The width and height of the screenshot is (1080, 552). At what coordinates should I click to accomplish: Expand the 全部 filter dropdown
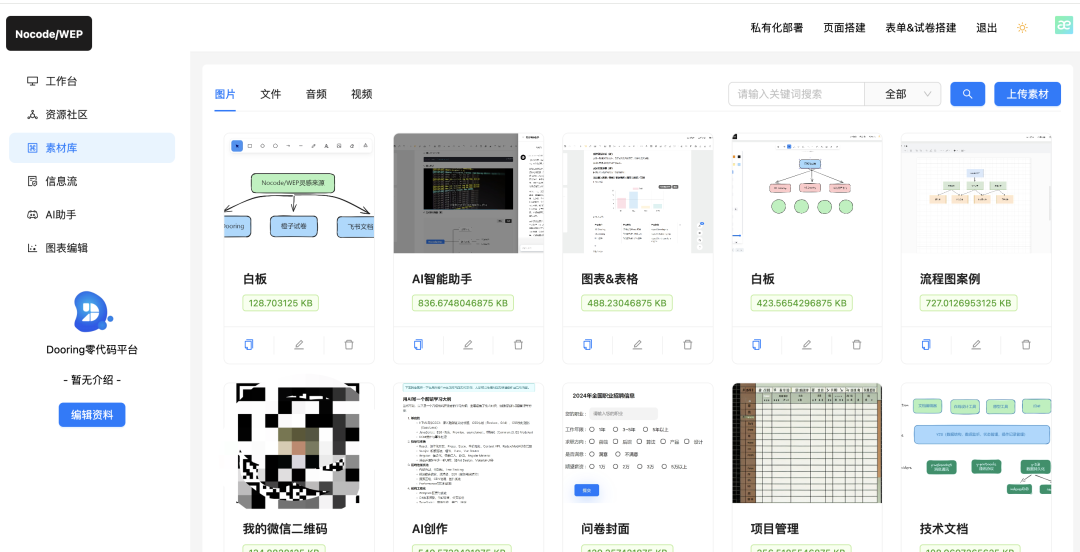click(903, 94)
